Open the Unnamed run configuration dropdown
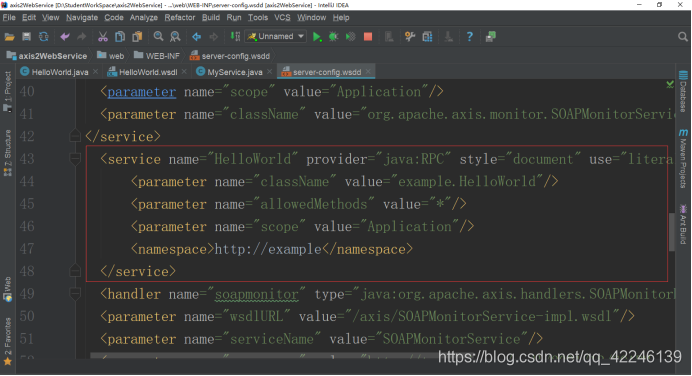 click(x=276, y=37)
